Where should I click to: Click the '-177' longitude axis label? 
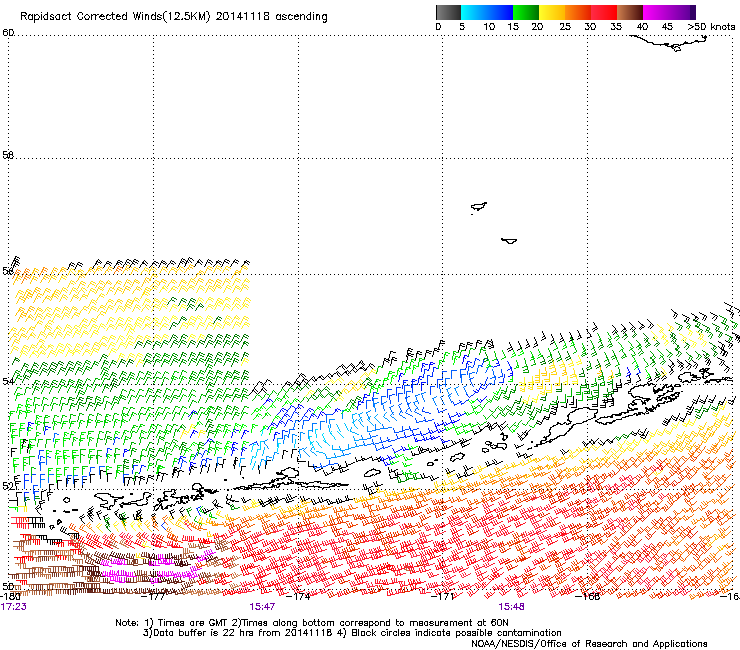[x=154, y=596]
